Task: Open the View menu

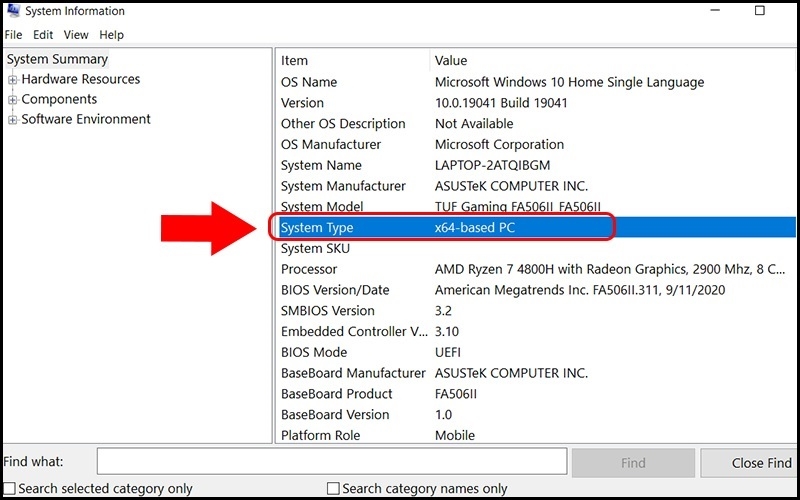Action: point(76,35)
